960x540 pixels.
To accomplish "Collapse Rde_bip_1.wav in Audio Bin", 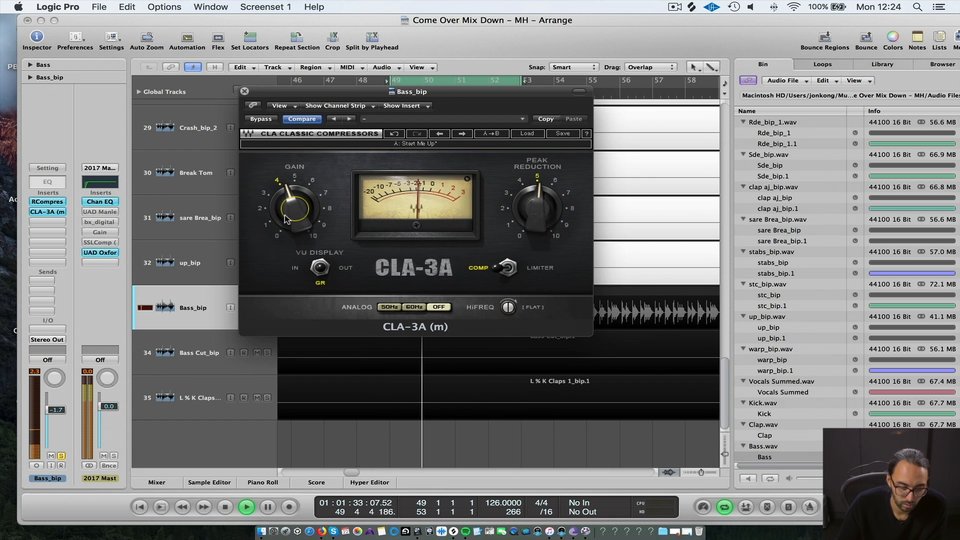I will pyautogui.click(x=743, y=122).
